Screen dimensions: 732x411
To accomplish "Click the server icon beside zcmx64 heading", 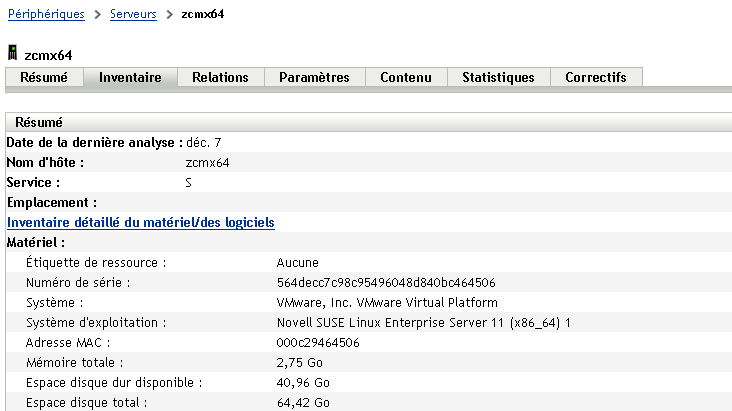I will (12, 53).
